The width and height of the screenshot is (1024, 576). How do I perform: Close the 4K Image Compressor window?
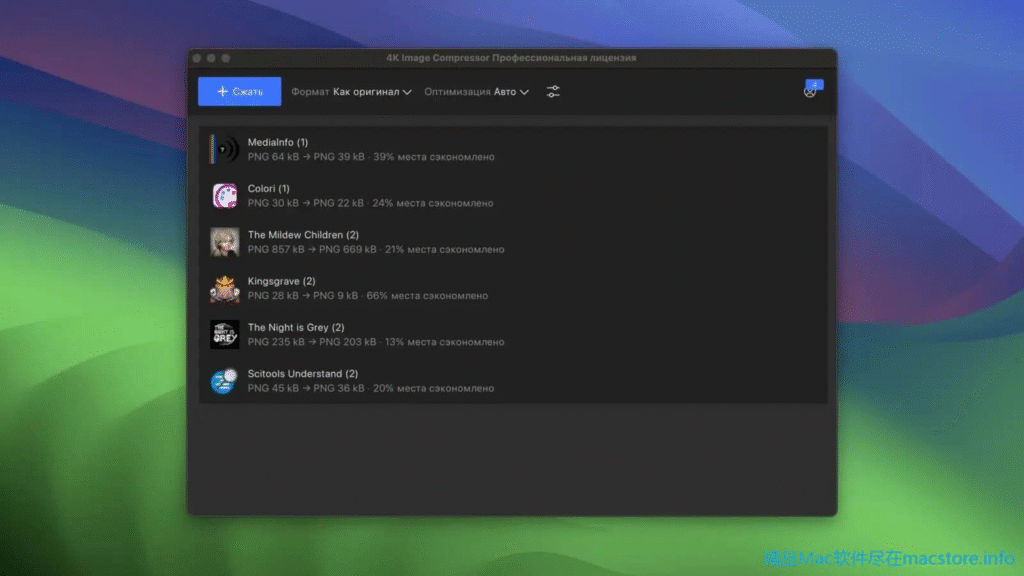[197, 58]
